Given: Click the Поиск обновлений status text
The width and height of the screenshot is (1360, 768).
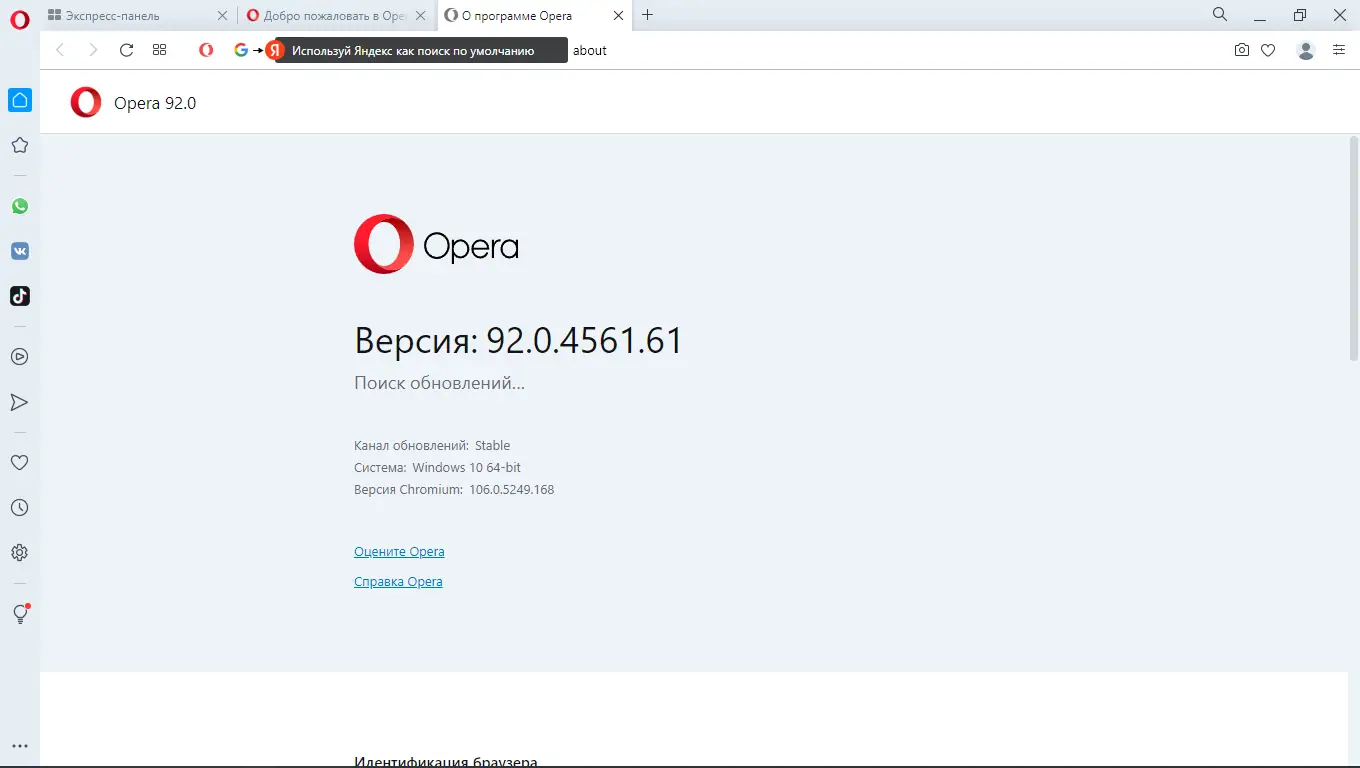Looking at the screenshot, I should 439,383.
